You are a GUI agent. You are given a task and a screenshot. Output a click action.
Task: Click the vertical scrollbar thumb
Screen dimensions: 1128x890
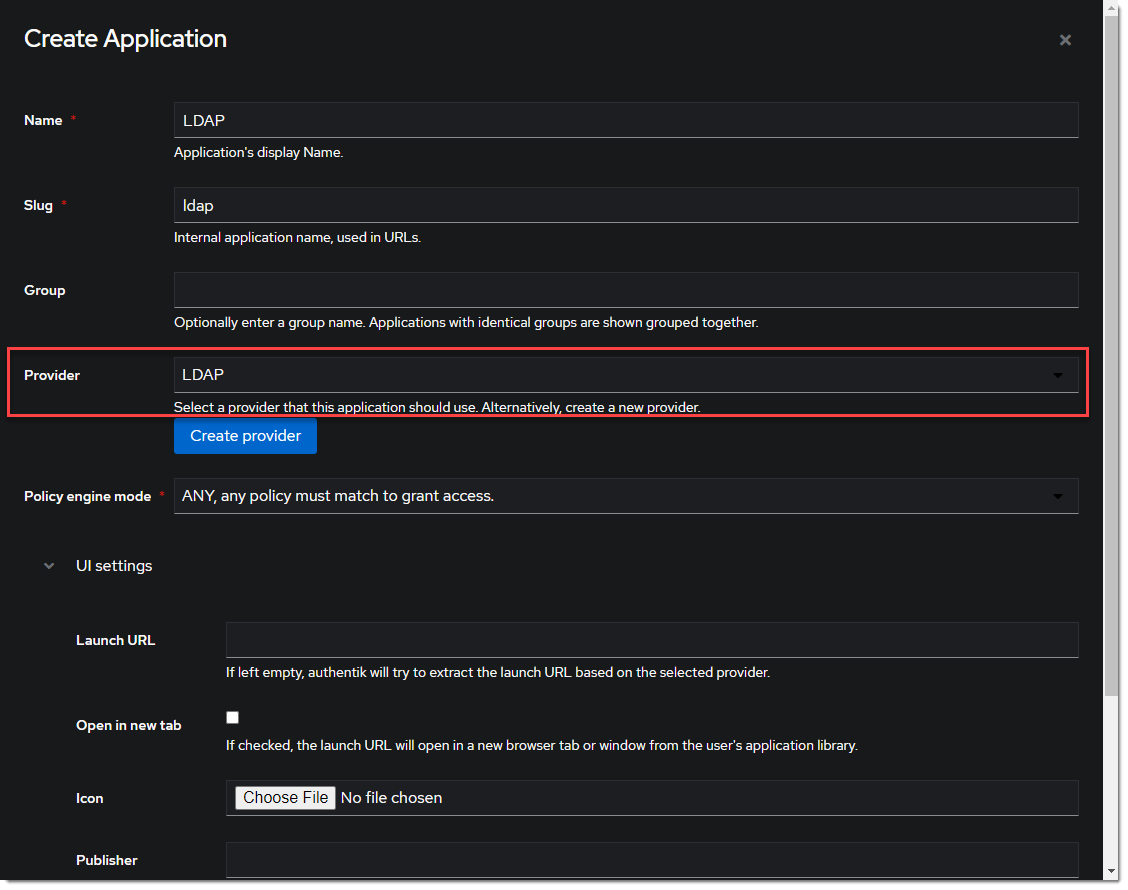pos(1111,350)
